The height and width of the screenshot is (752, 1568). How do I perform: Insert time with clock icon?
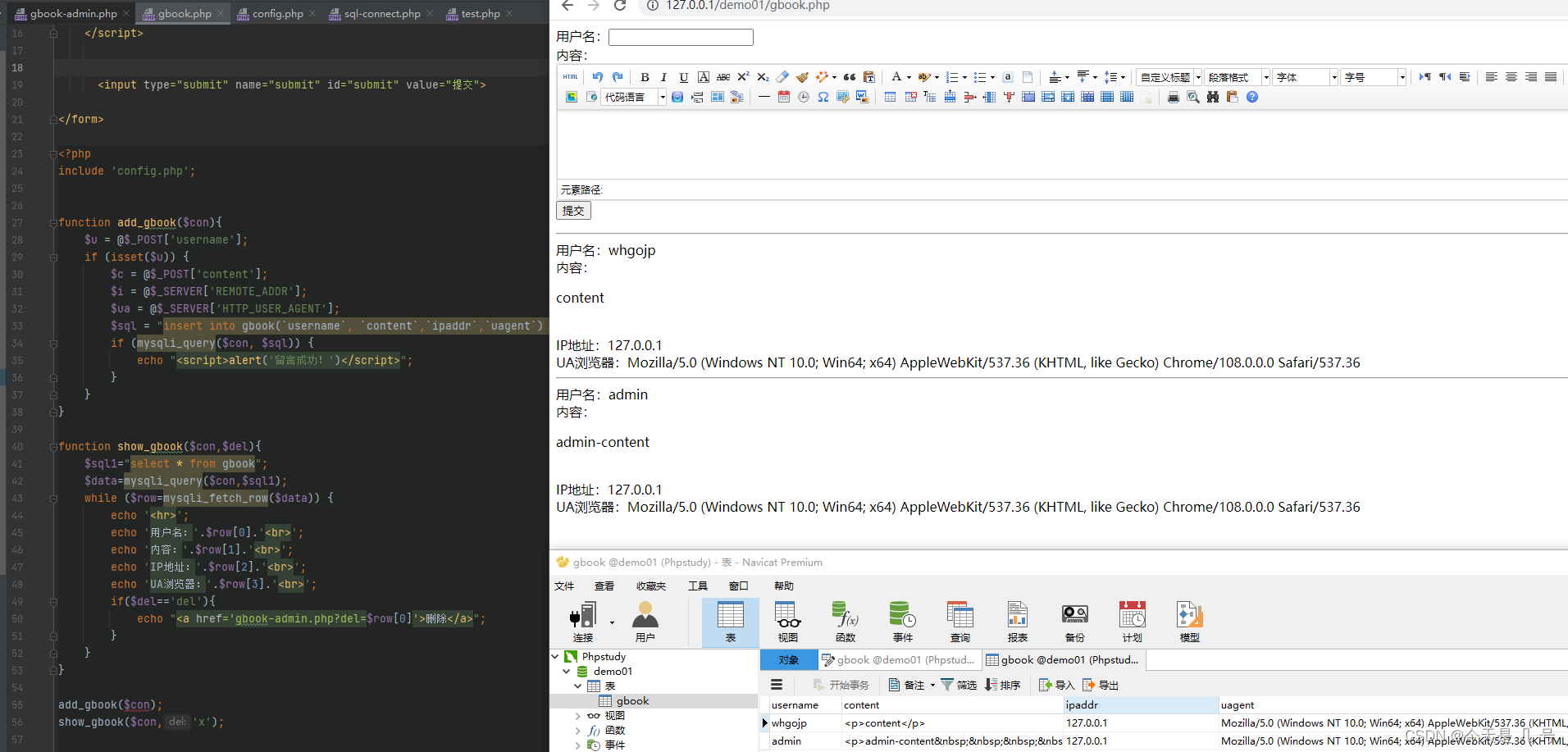(x=803, y=97)
